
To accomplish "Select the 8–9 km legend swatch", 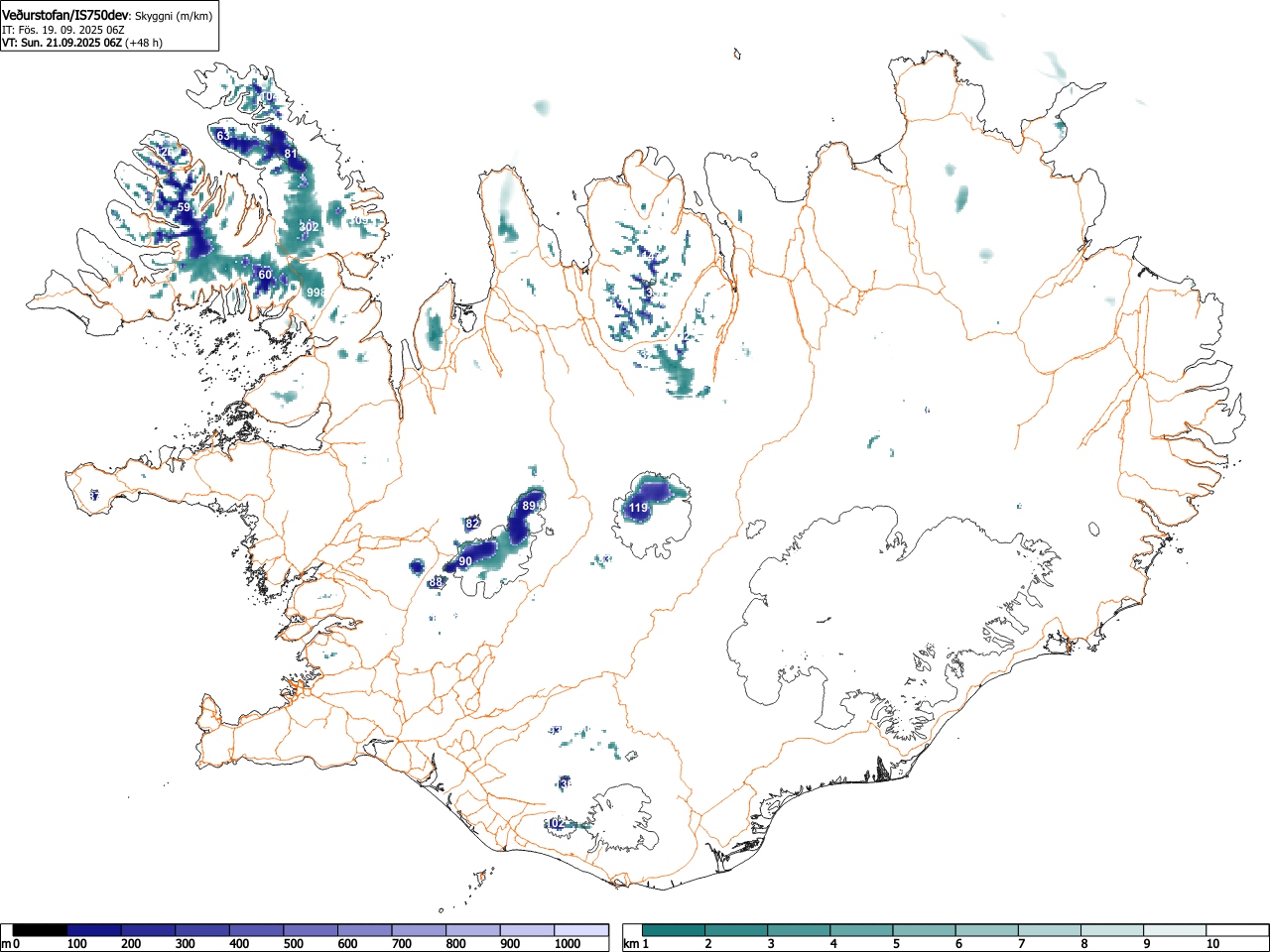I will click(1111, 930).
